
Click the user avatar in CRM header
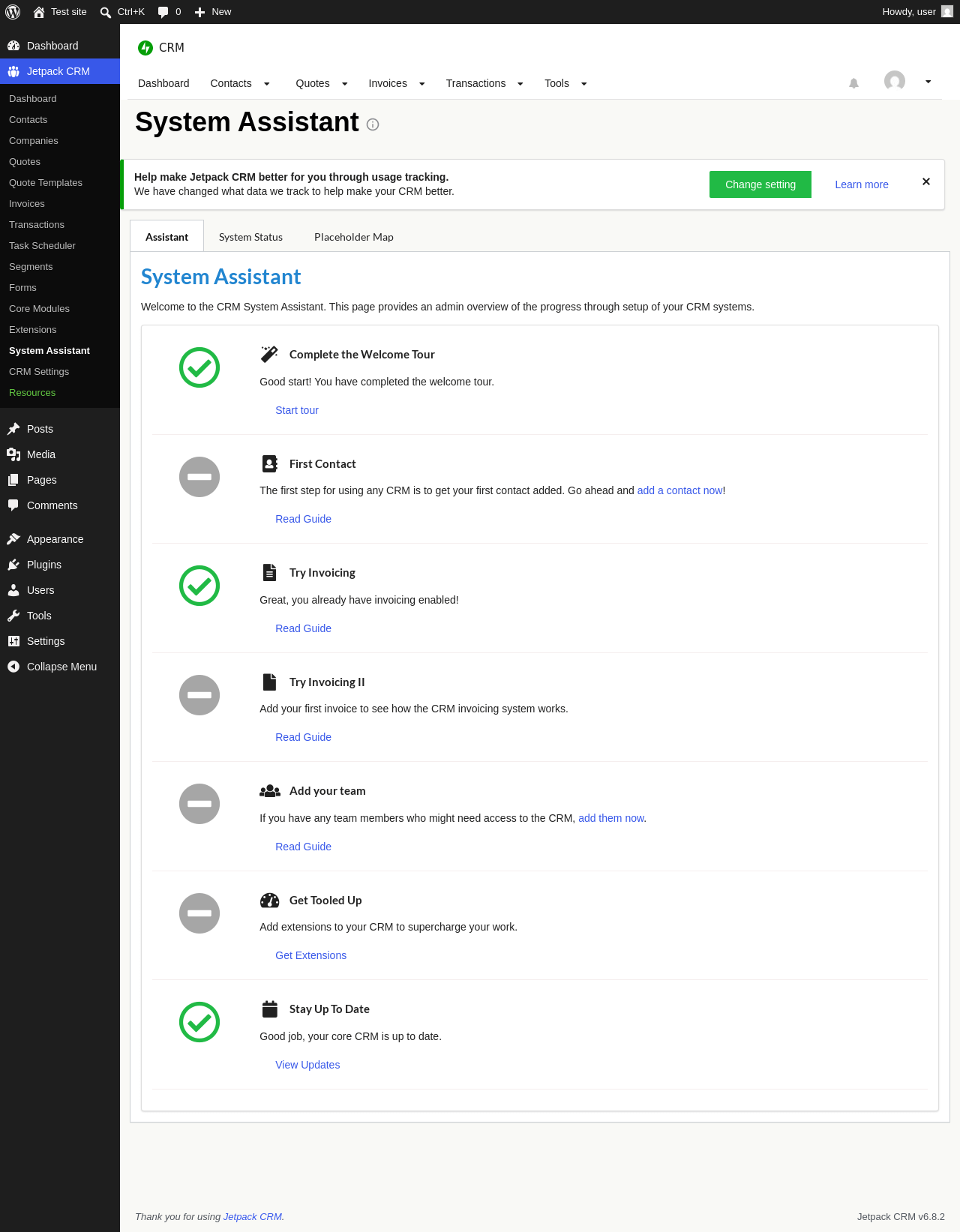click(x=895, y=81)
